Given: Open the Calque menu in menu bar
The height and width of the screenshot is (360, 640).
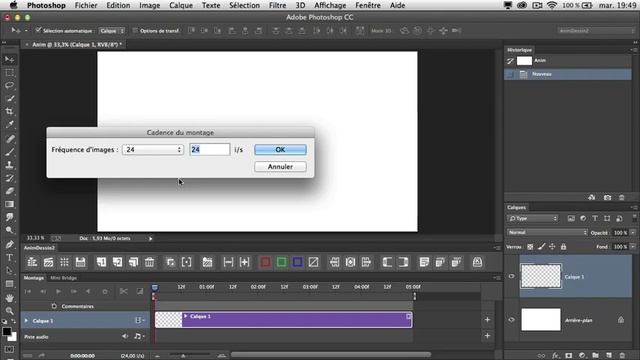Looking at the screenshot, I should tap(181, 5).
